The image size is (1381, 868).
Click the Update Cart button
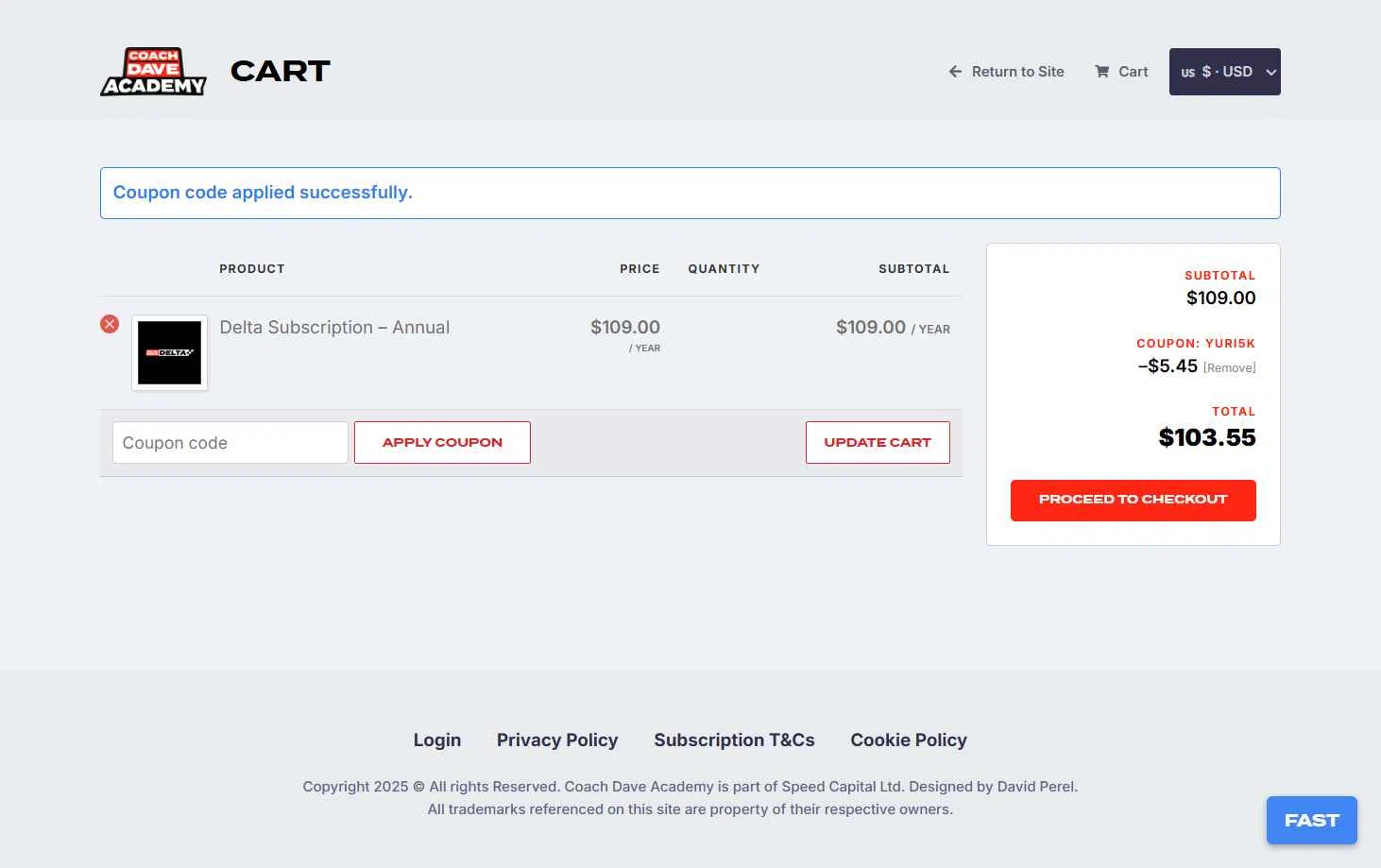click(x=878, y=443)
